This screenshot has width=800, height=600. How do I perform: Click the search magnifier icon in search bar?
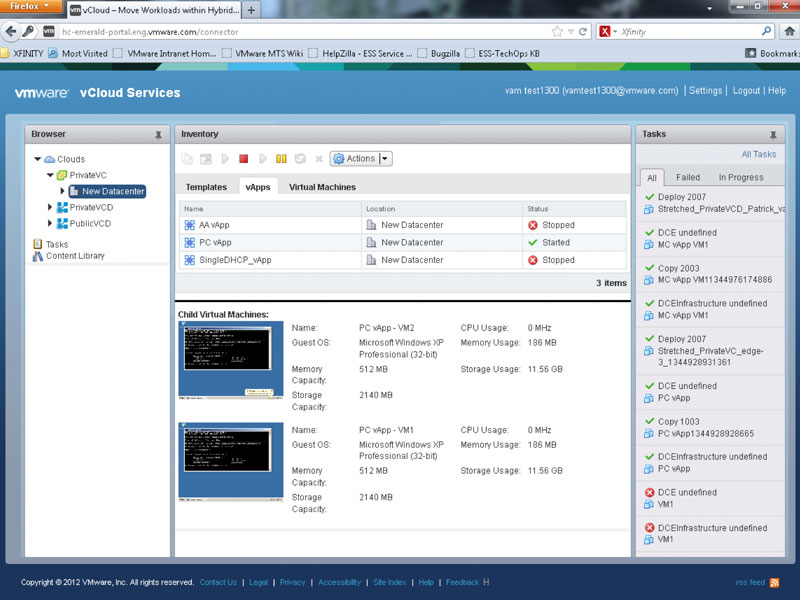pyautogui.click(x=766, y=31)
